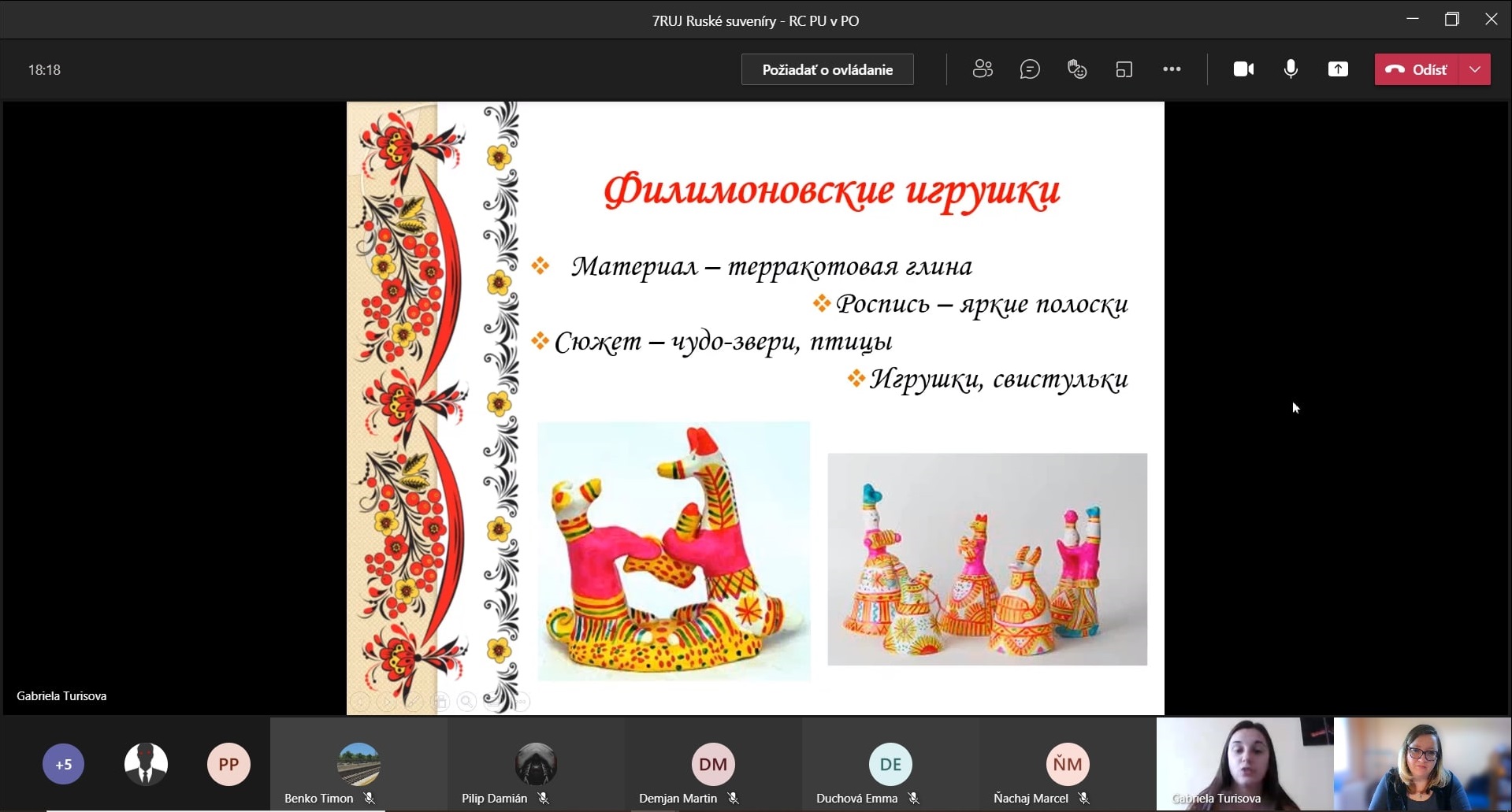The image size is (1512, 812).
Task: Select the PP participant avatar
Action: tap(228, 764)
